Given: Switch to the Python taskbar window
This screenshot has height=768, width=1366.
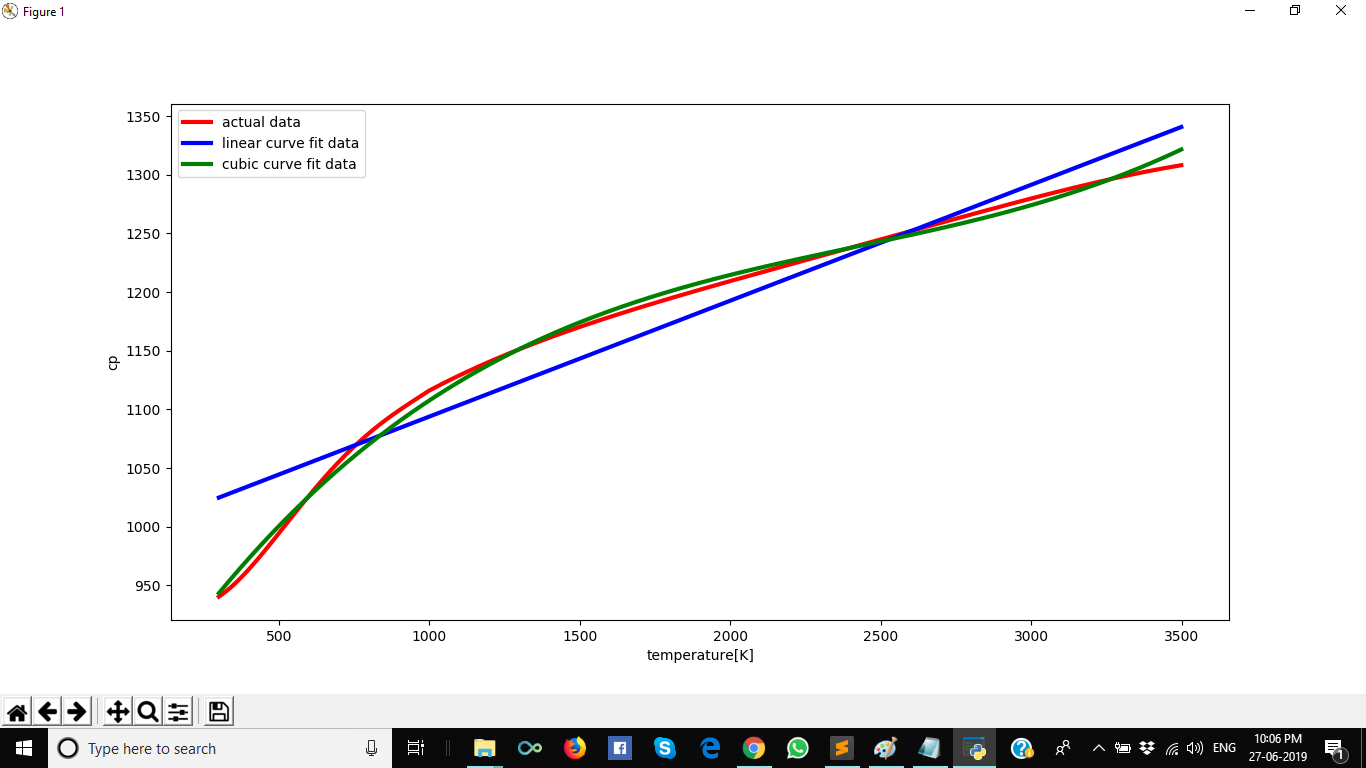Looking at the screenshot, I should pyautogui.click(x=976, y=748).
